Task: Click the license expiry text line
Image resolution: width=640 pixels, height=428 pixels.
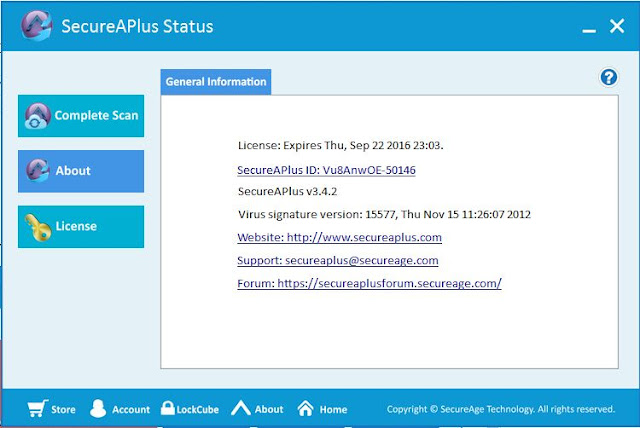Action: (x=340, y=145)
